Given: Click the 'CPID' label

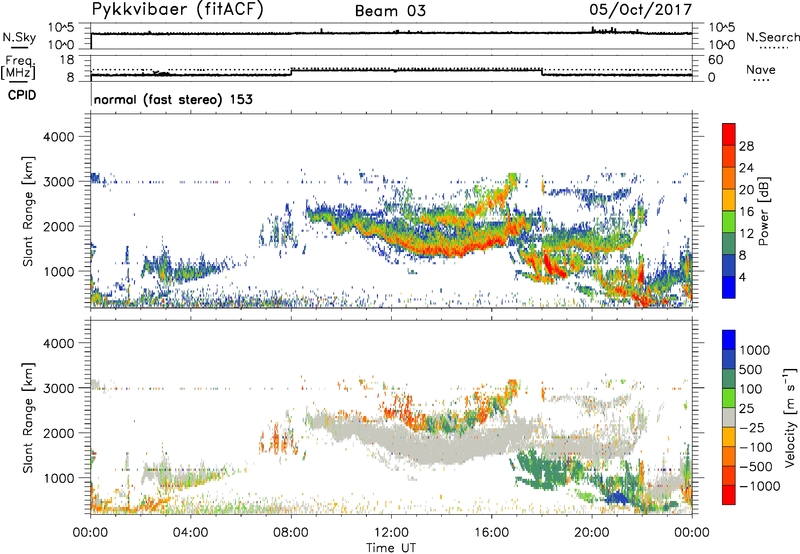Looking at the screenshot, I should (x=22, y=95).
